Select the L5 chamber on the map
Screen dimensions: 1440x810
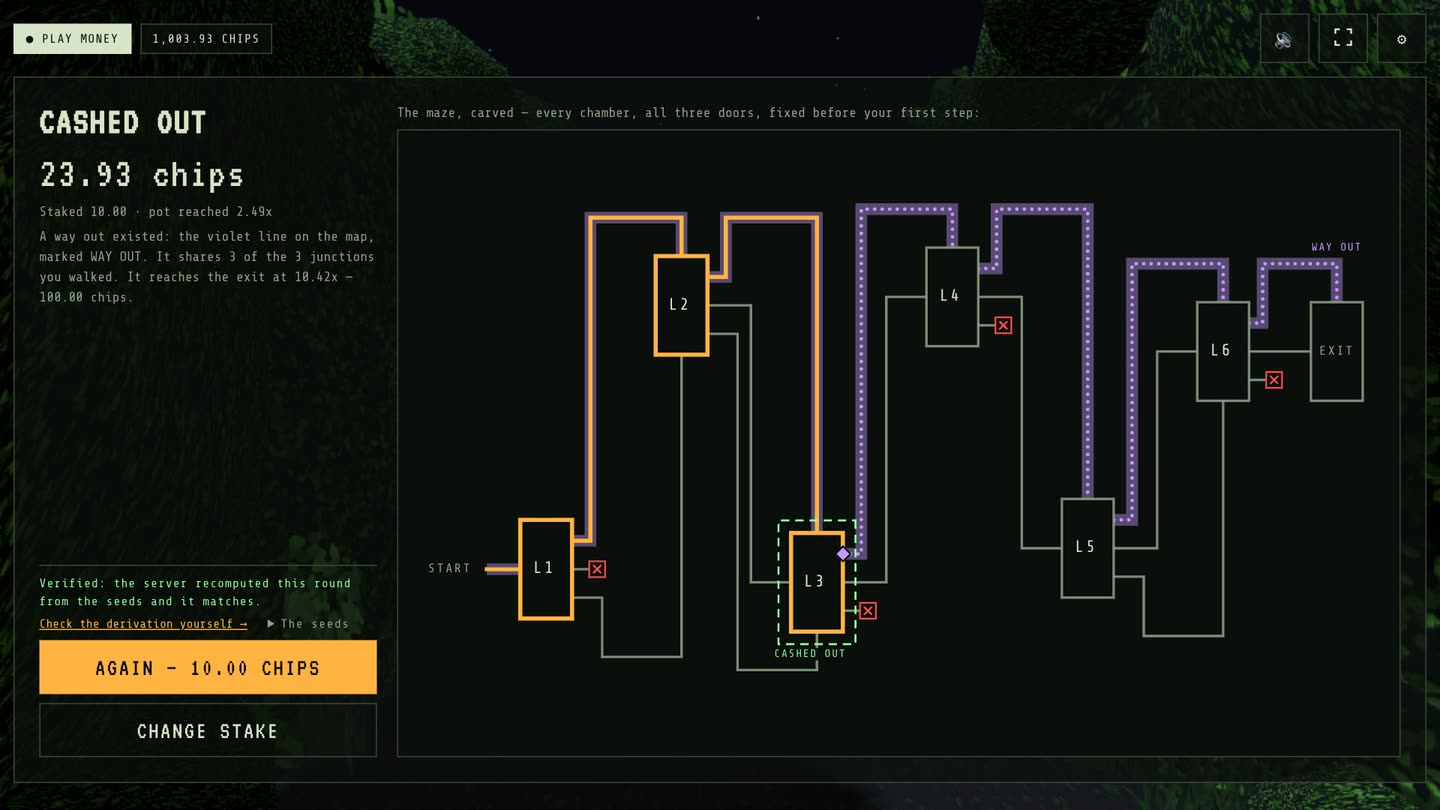(x=1087, y=548)
